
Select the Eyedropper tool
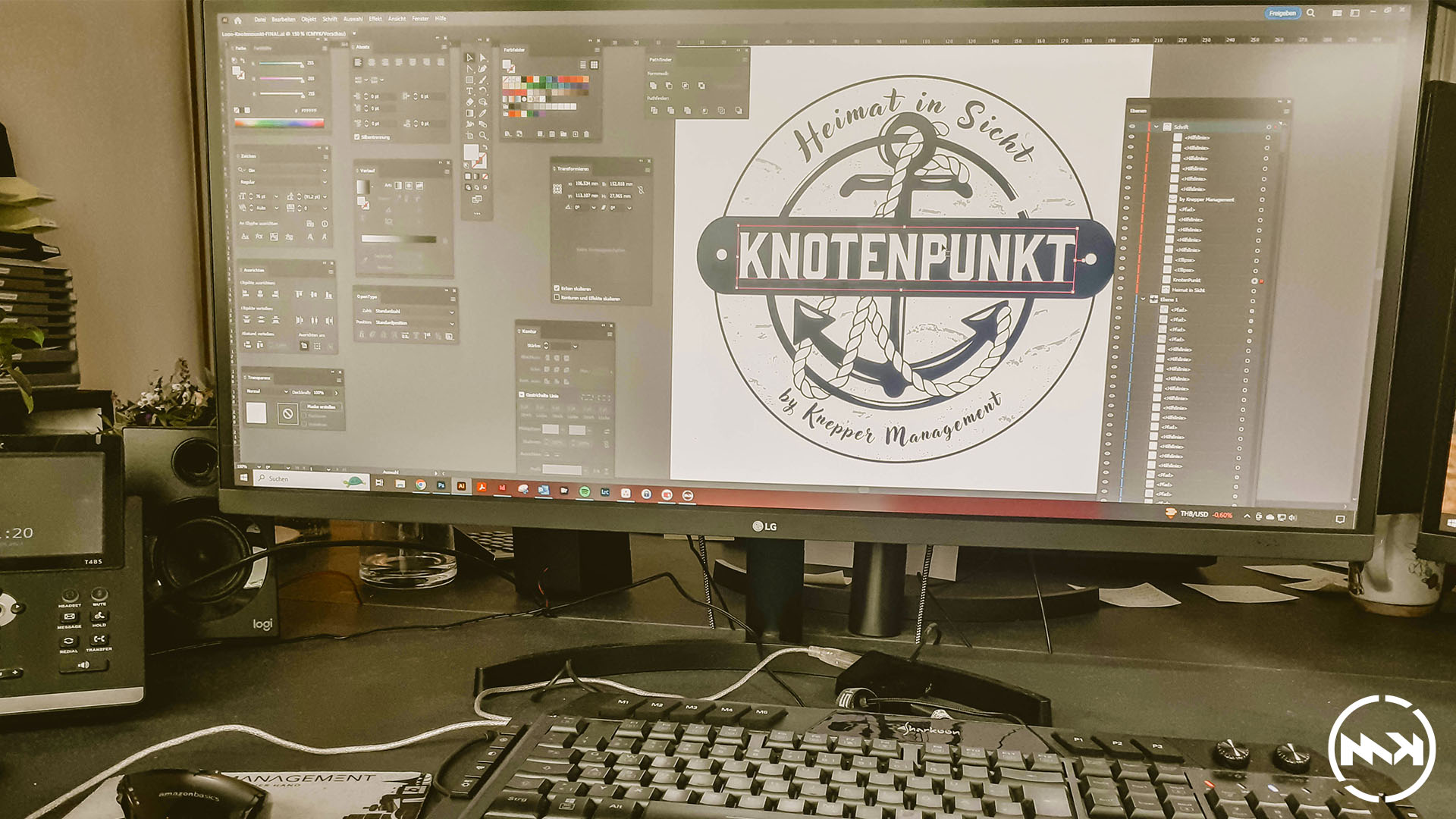482,113
